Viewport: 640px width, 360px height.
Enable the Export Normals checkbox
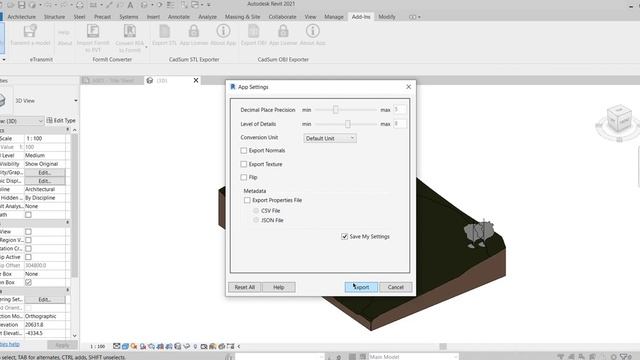(244, 151)
